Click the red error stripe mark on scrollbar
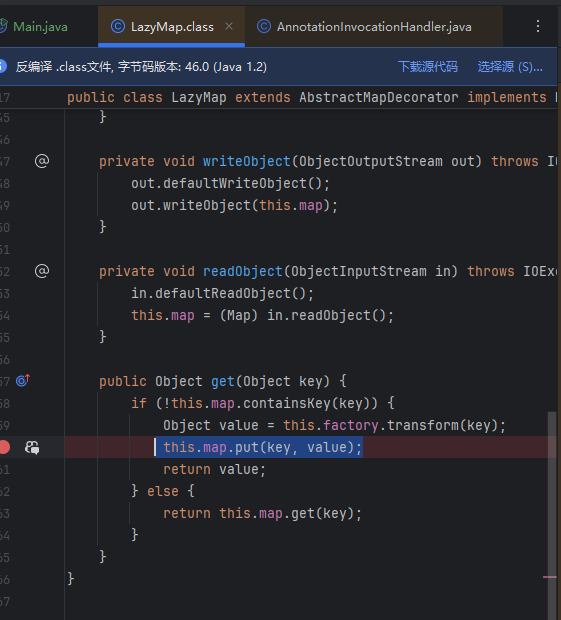Viewport: 561px width, 620px height. pos(550,577)
